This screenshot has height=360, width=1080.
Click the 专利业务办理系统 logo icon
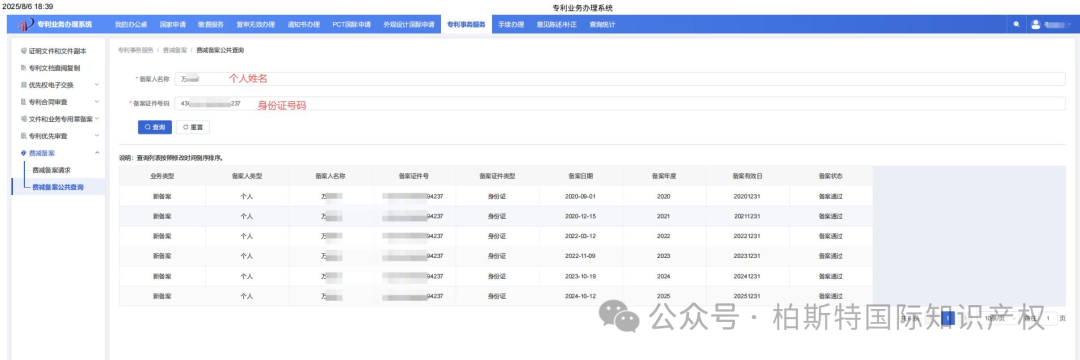[x=25, y=24]
